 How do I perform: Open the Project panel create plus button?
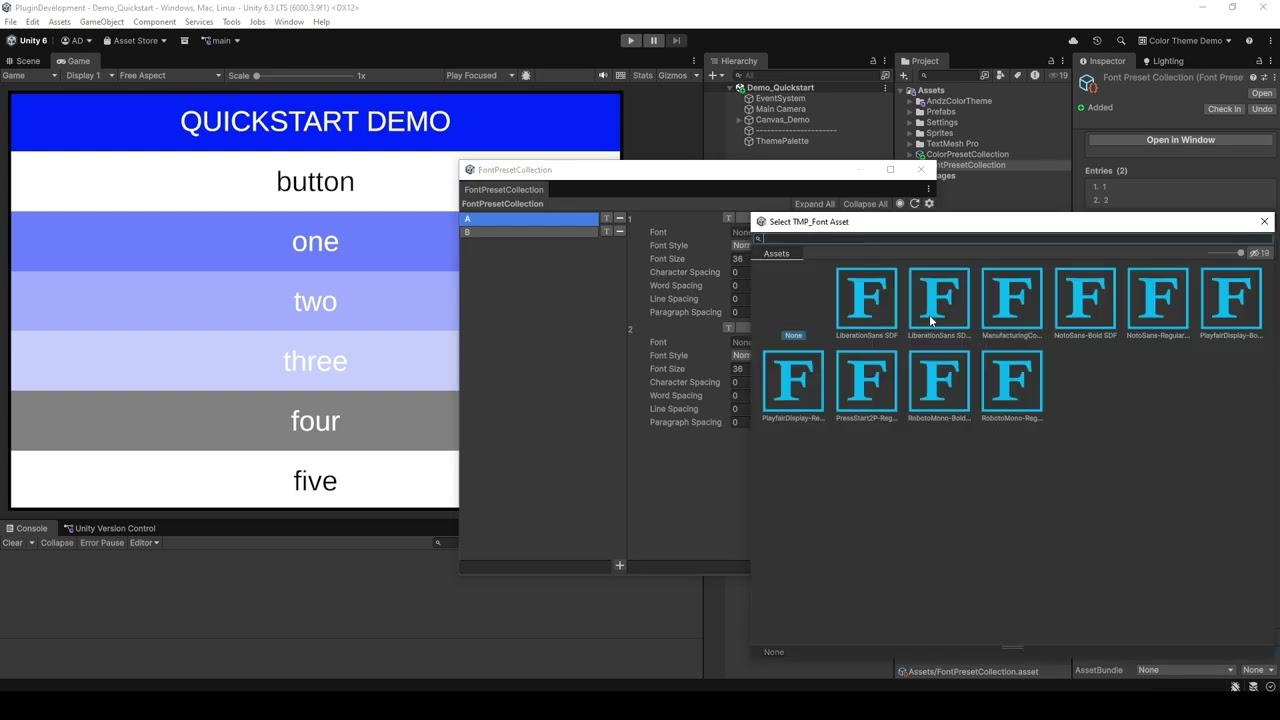[905, 76]
